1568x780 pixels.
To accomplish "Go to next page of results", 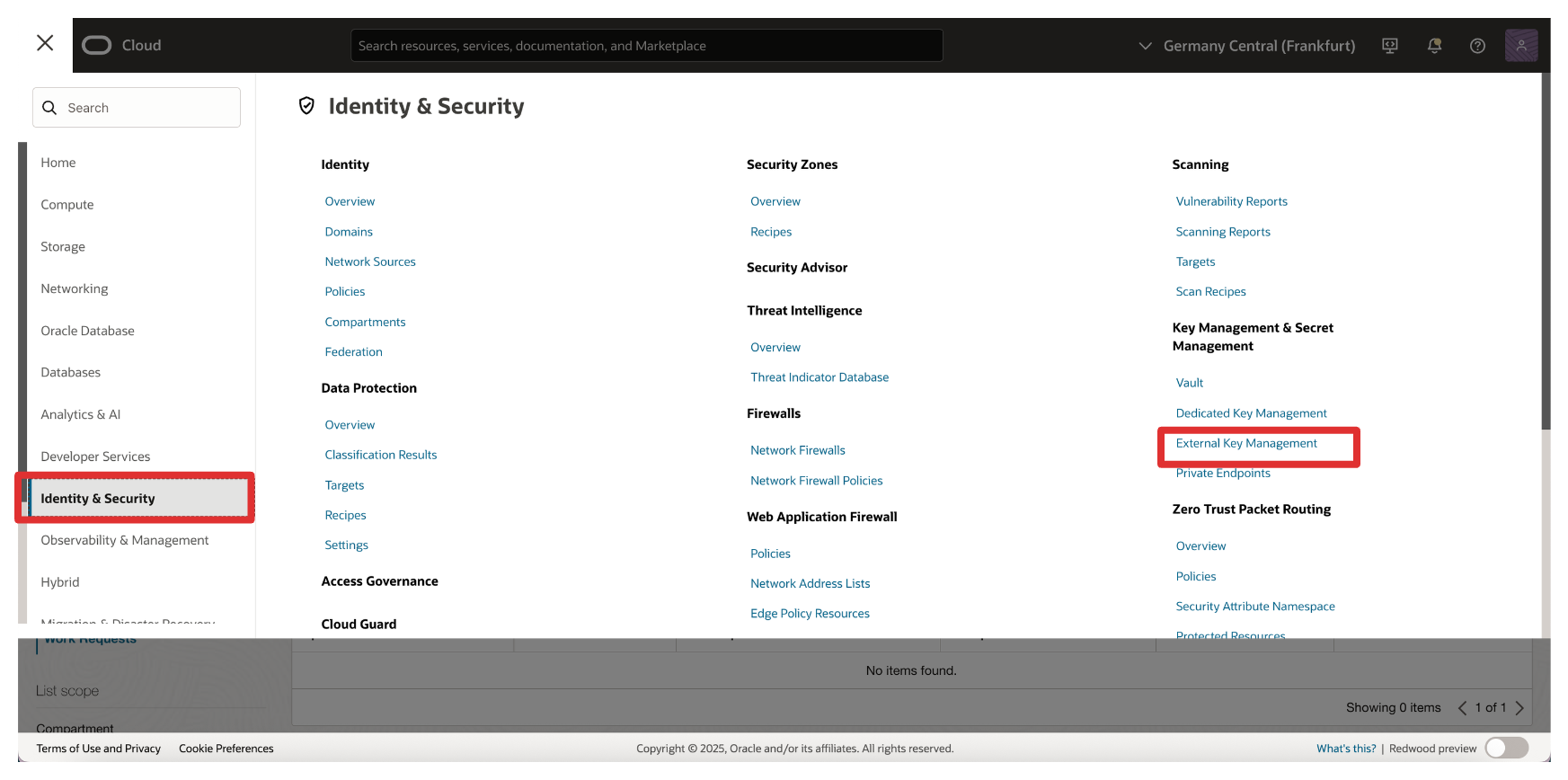I will [x=1519, y=708].
